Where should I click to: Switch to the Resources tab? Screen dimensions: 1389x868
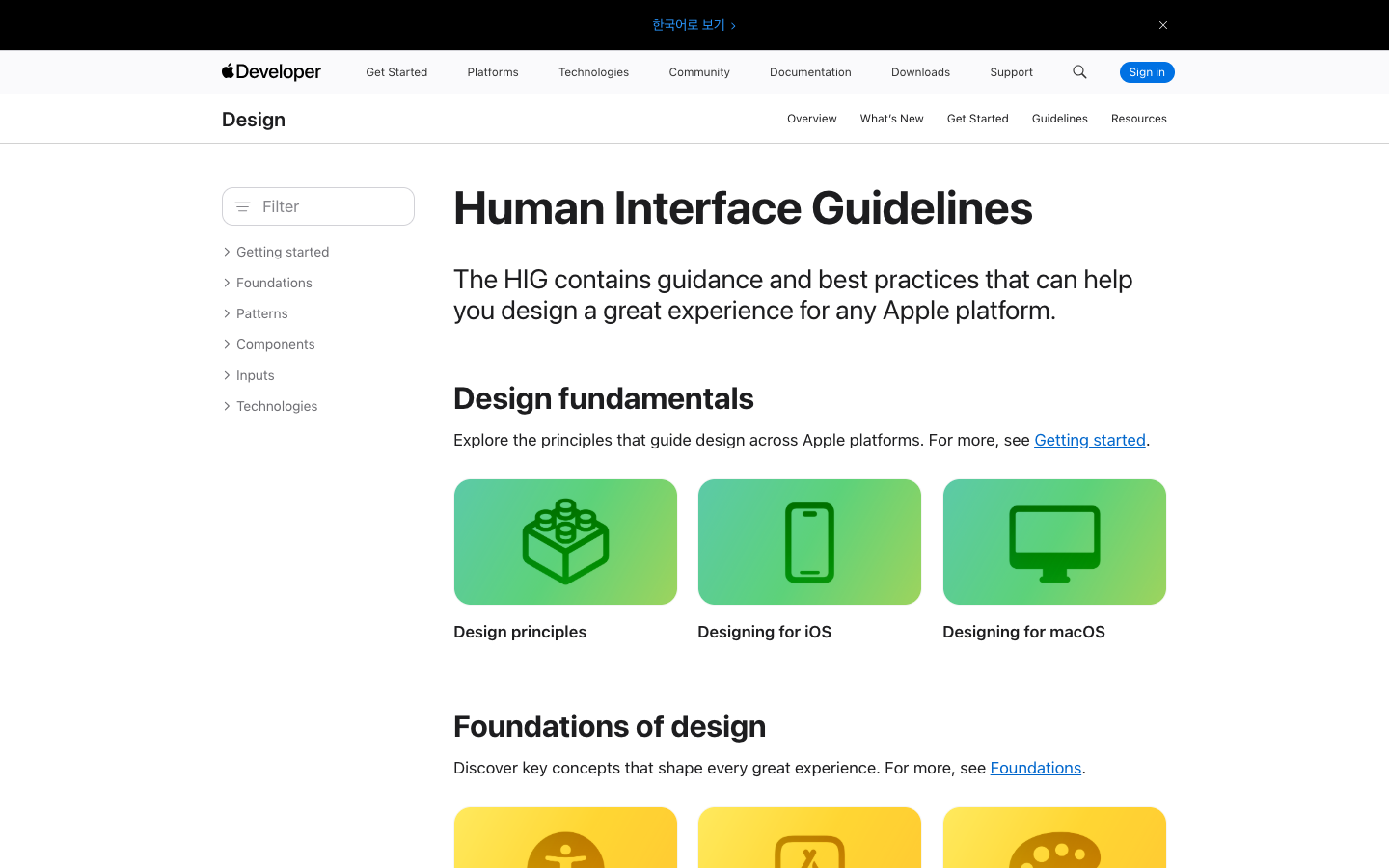1139,119
